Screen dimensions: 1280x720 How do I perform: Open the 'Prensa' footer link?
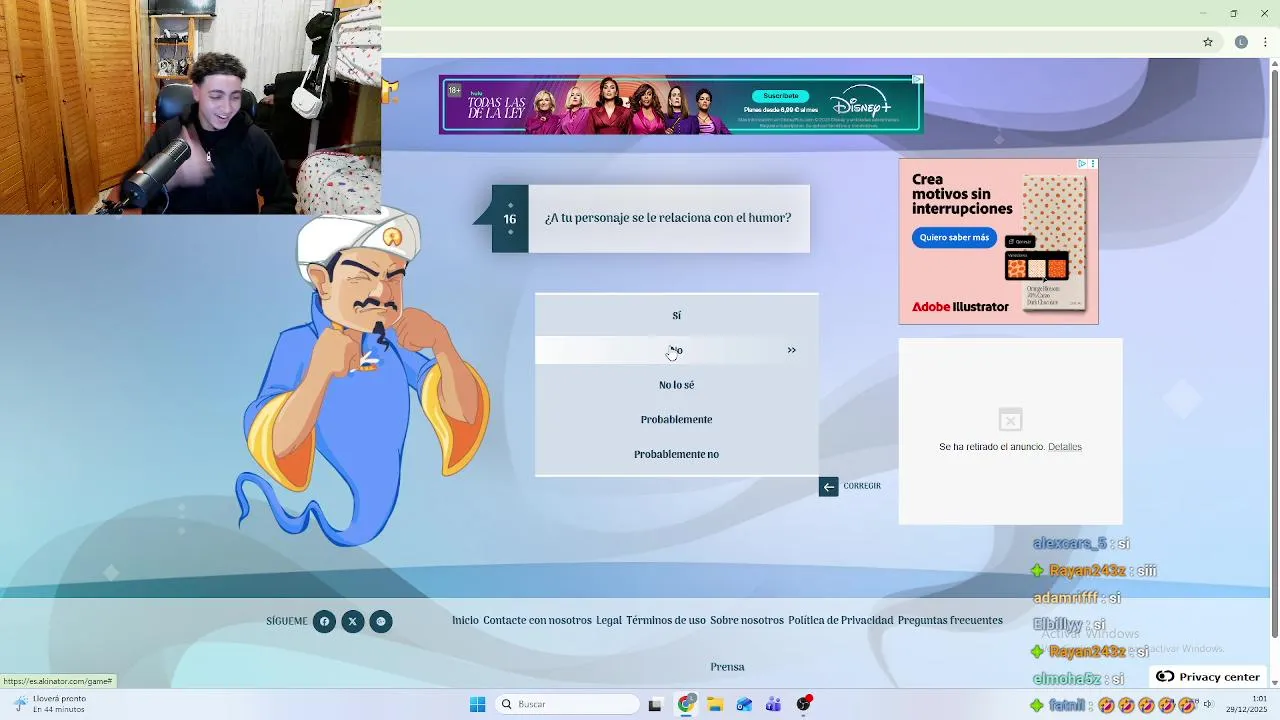pyautogui.click(x=727, y=667)
